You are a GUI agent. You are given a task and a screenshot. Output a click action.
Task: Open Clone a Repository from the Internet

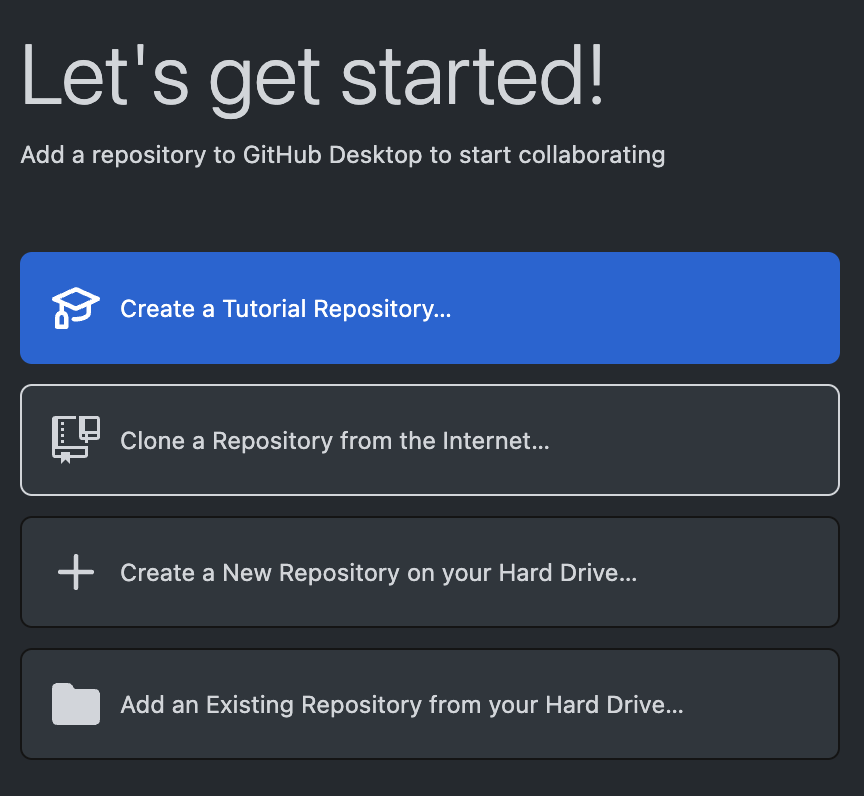pos(430,440)
